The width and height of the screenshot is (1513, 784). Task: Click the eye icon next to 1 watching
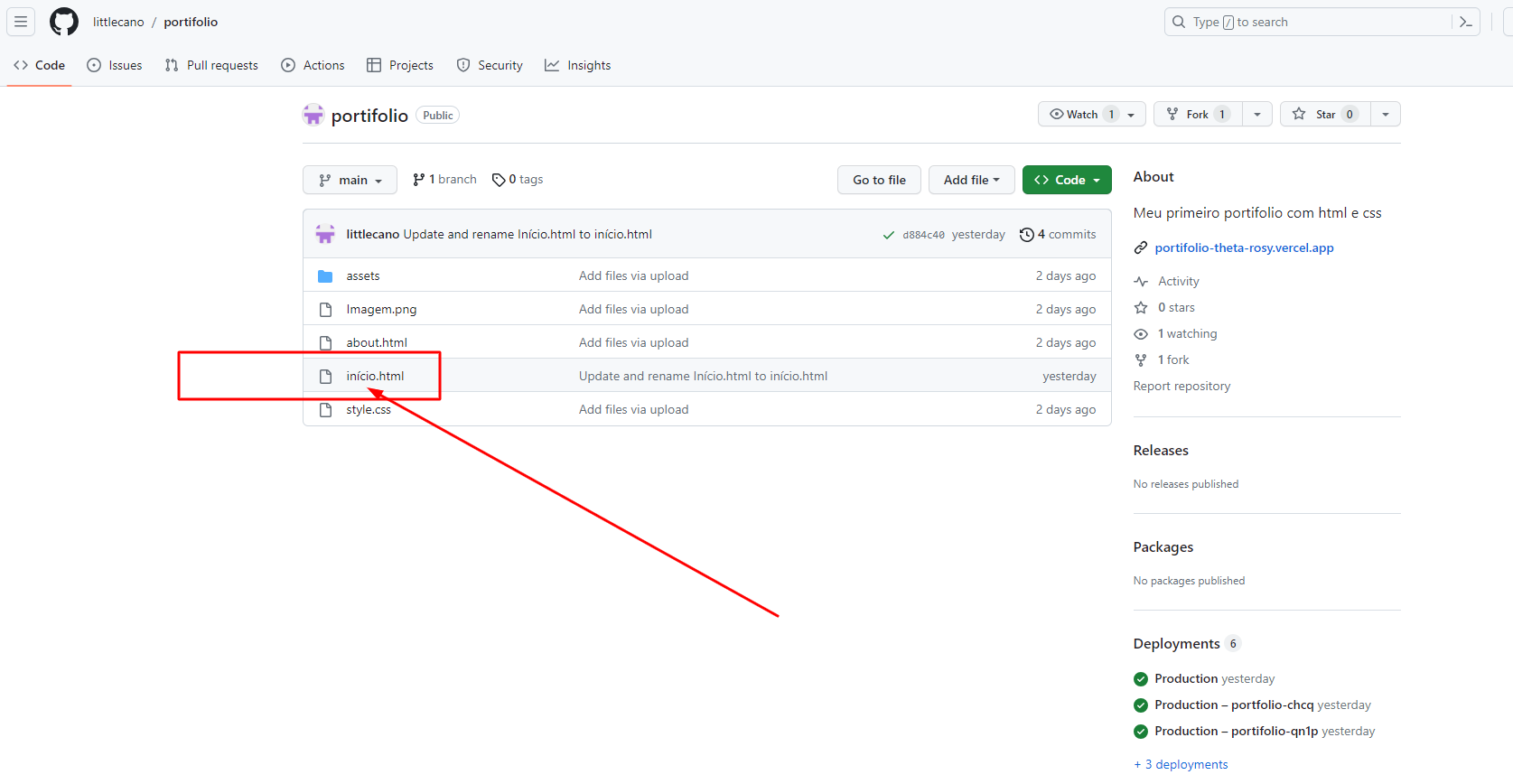(x=1141, y=334)
